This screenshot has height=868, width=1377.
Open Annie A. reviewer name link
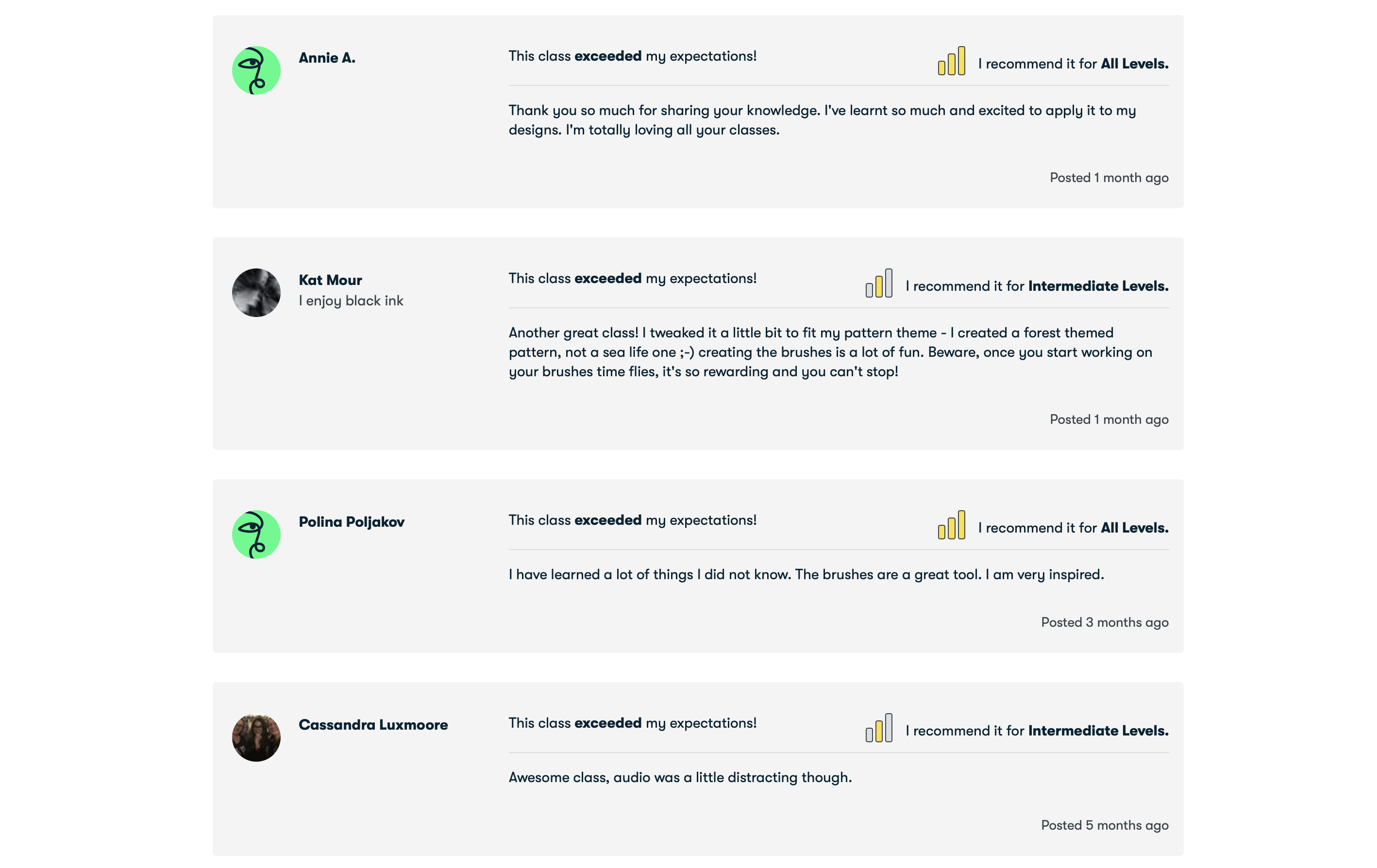[327, 58]
